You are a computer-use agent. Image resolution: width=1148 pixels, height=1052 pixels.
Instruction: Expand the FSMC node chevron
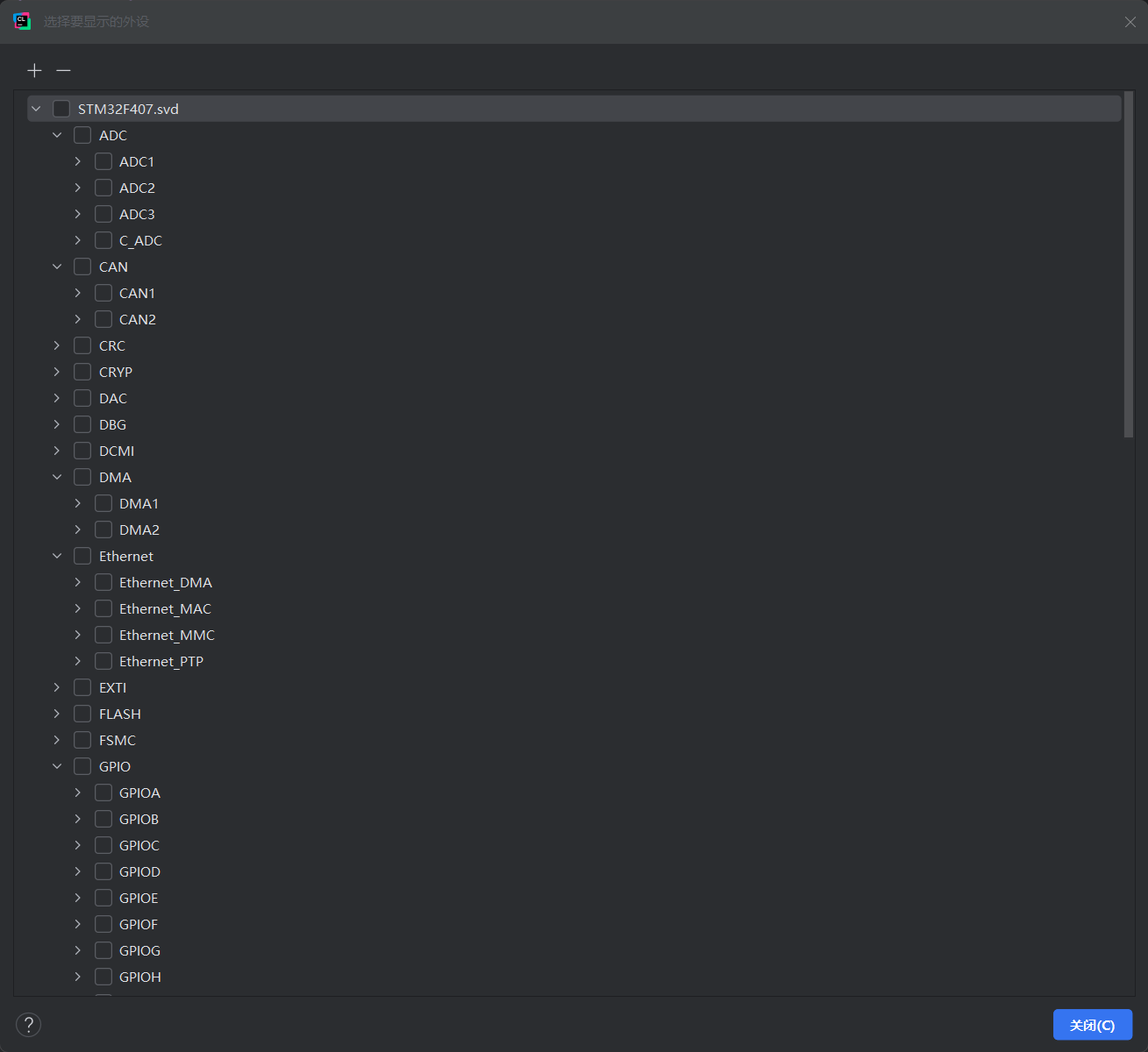click(x=57, y=740)
